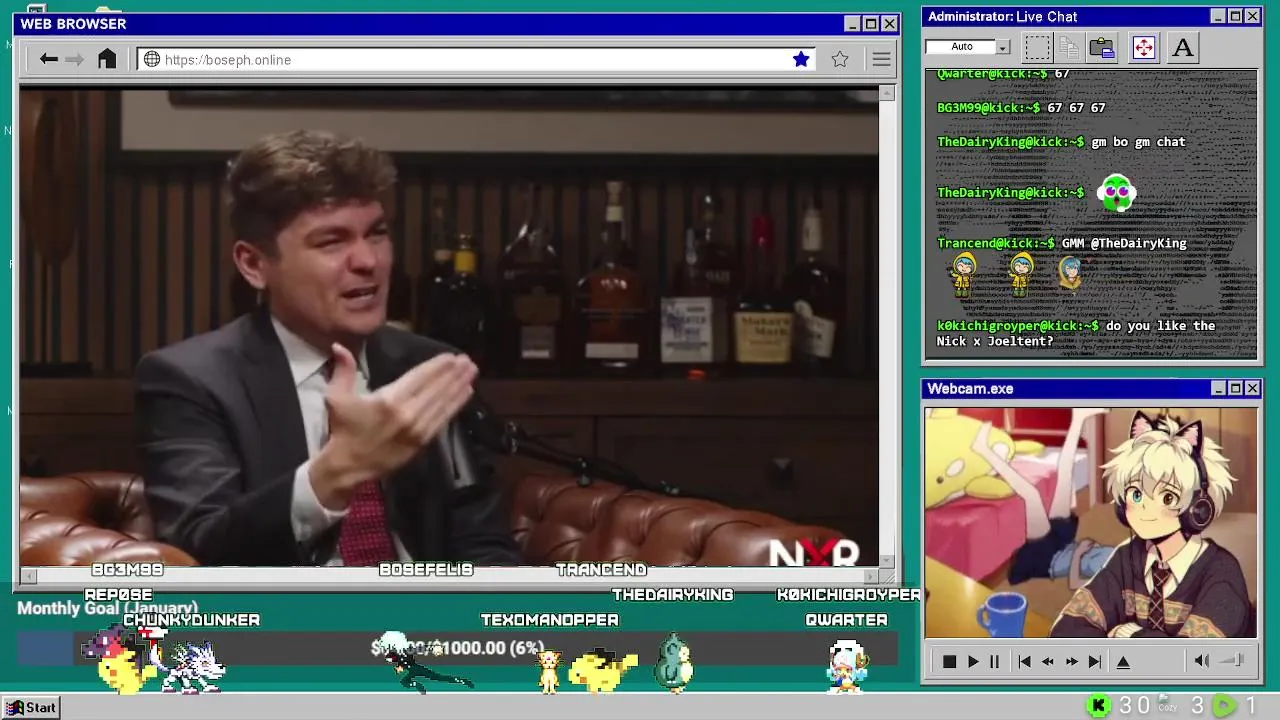
Task: Click the eject button in Webcam.exe
Action: (1123, 662)
